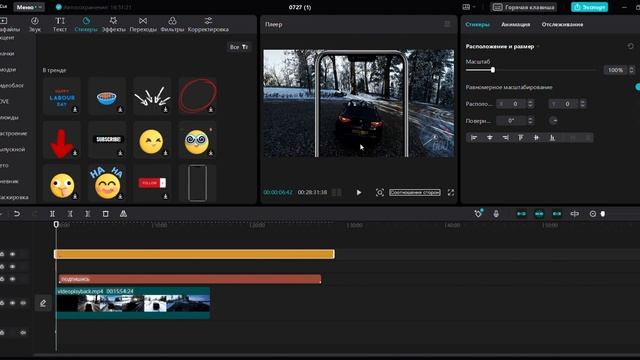Toggle auto snapping on the timeline

[x=539, y=213]
